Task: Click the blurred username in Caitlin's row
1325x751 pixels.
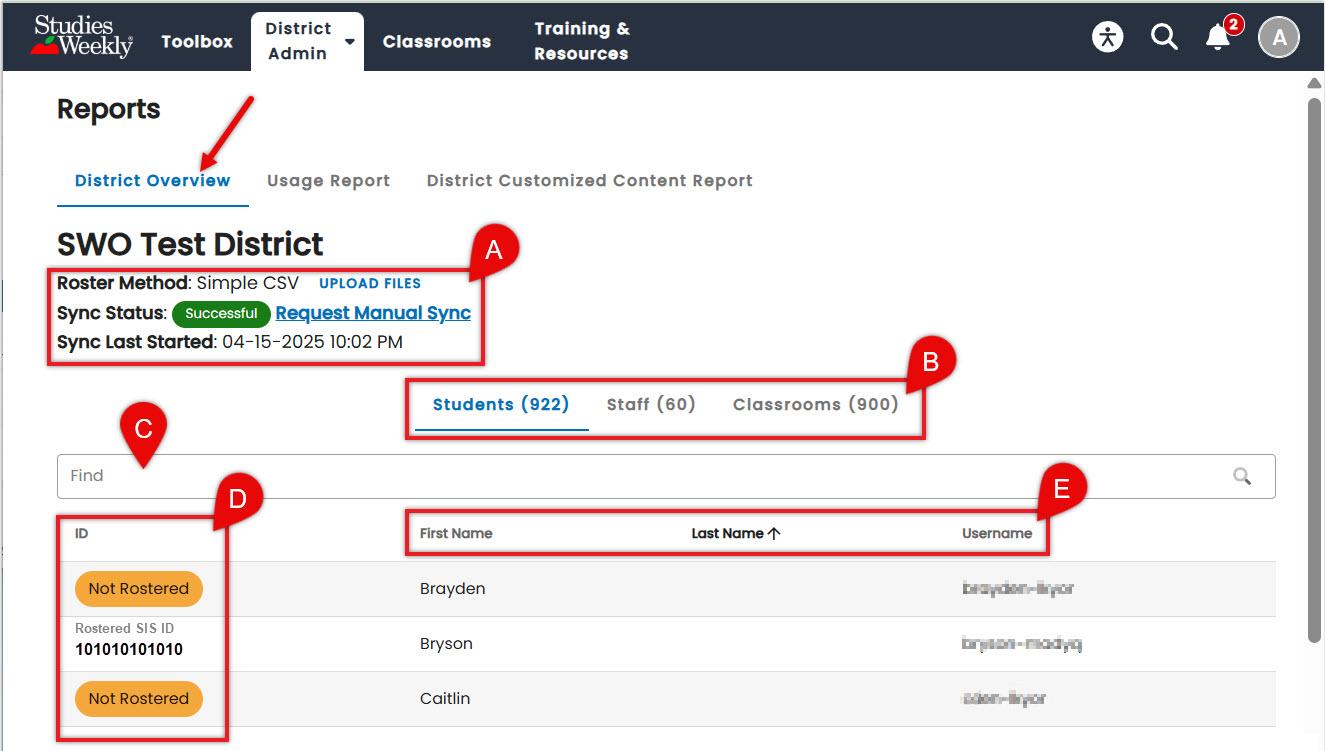Action: pos(1004,699)
